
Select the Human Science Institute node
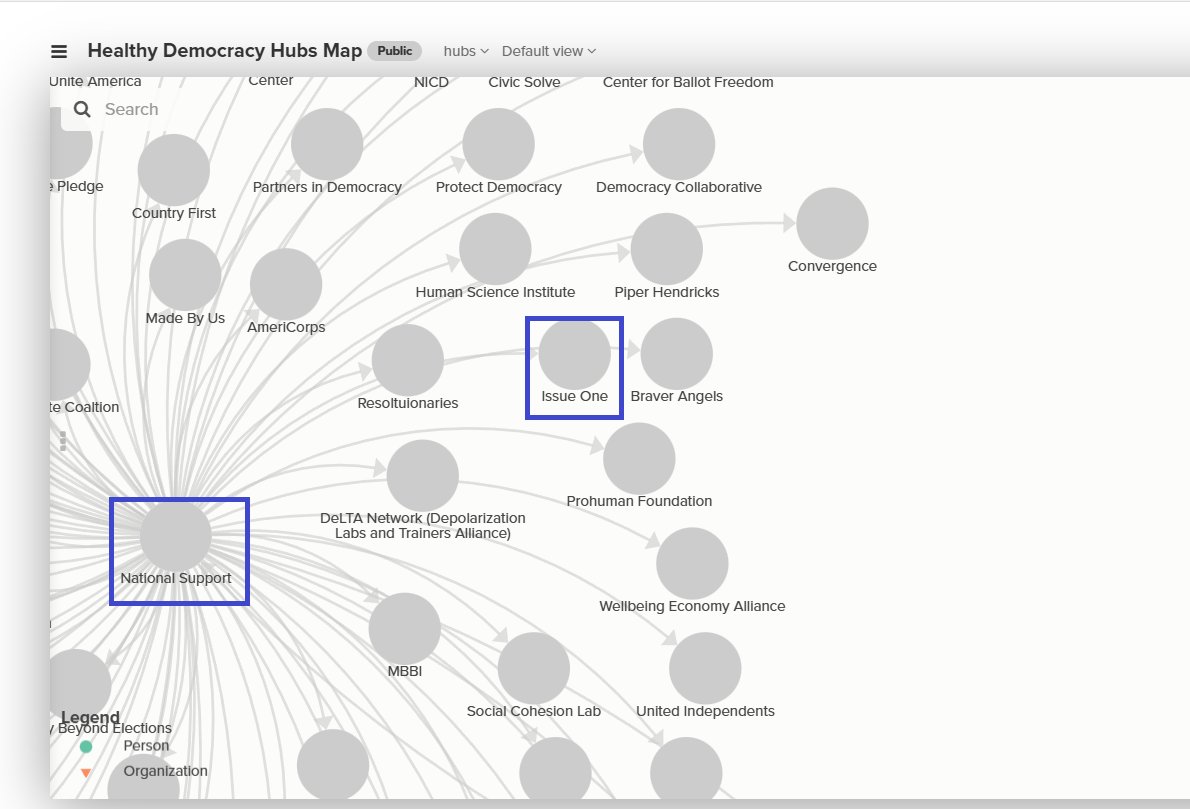coord(495,249)
